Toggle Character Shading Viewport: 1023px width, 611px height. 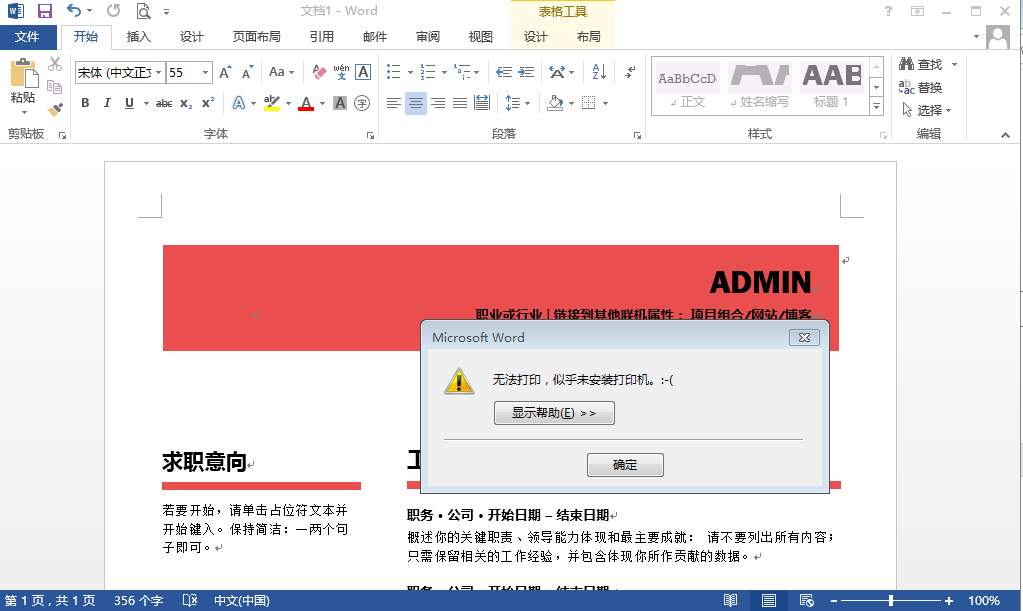340,103
